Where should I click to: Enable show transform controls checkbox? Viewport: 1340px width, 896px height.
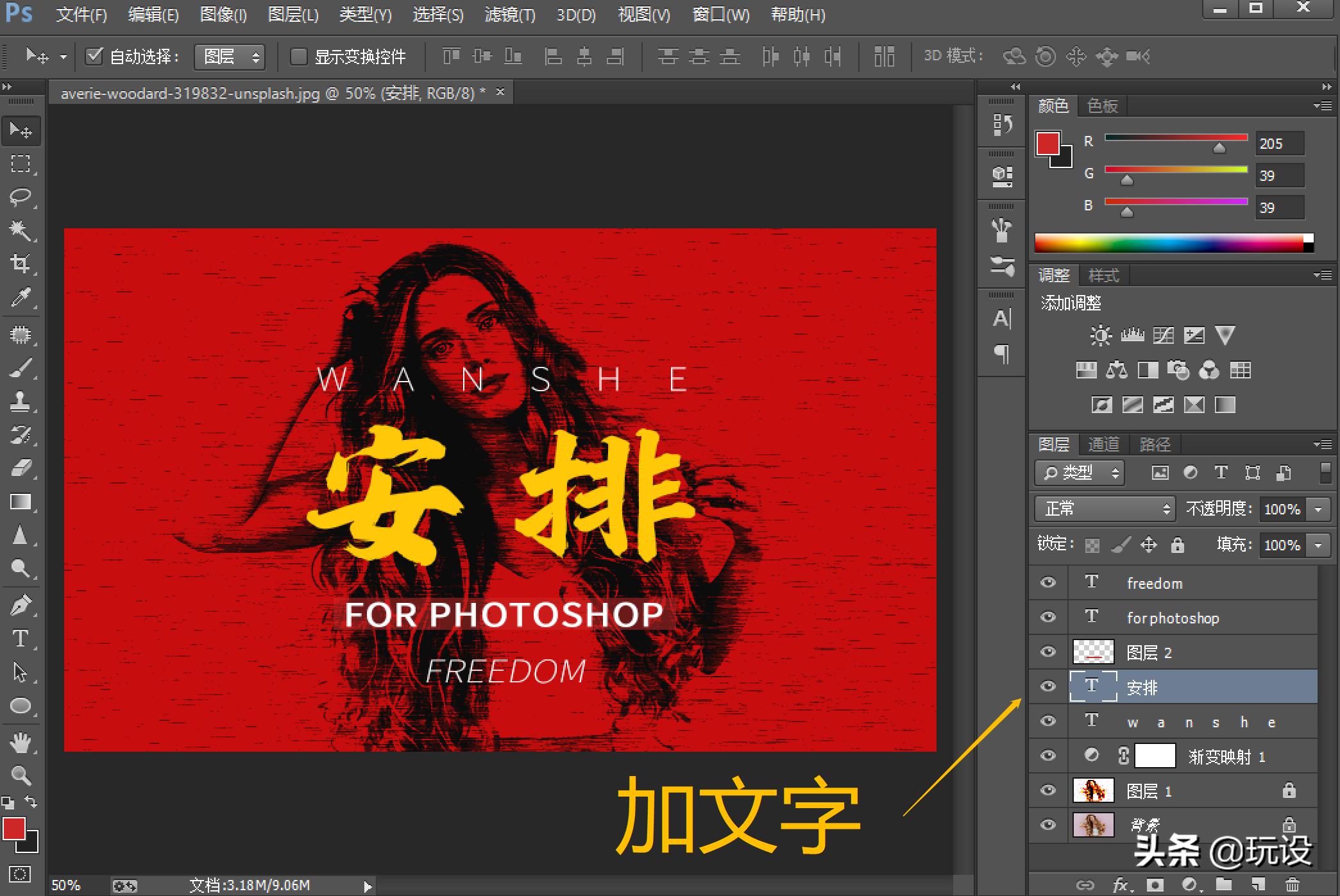point(298,56)
